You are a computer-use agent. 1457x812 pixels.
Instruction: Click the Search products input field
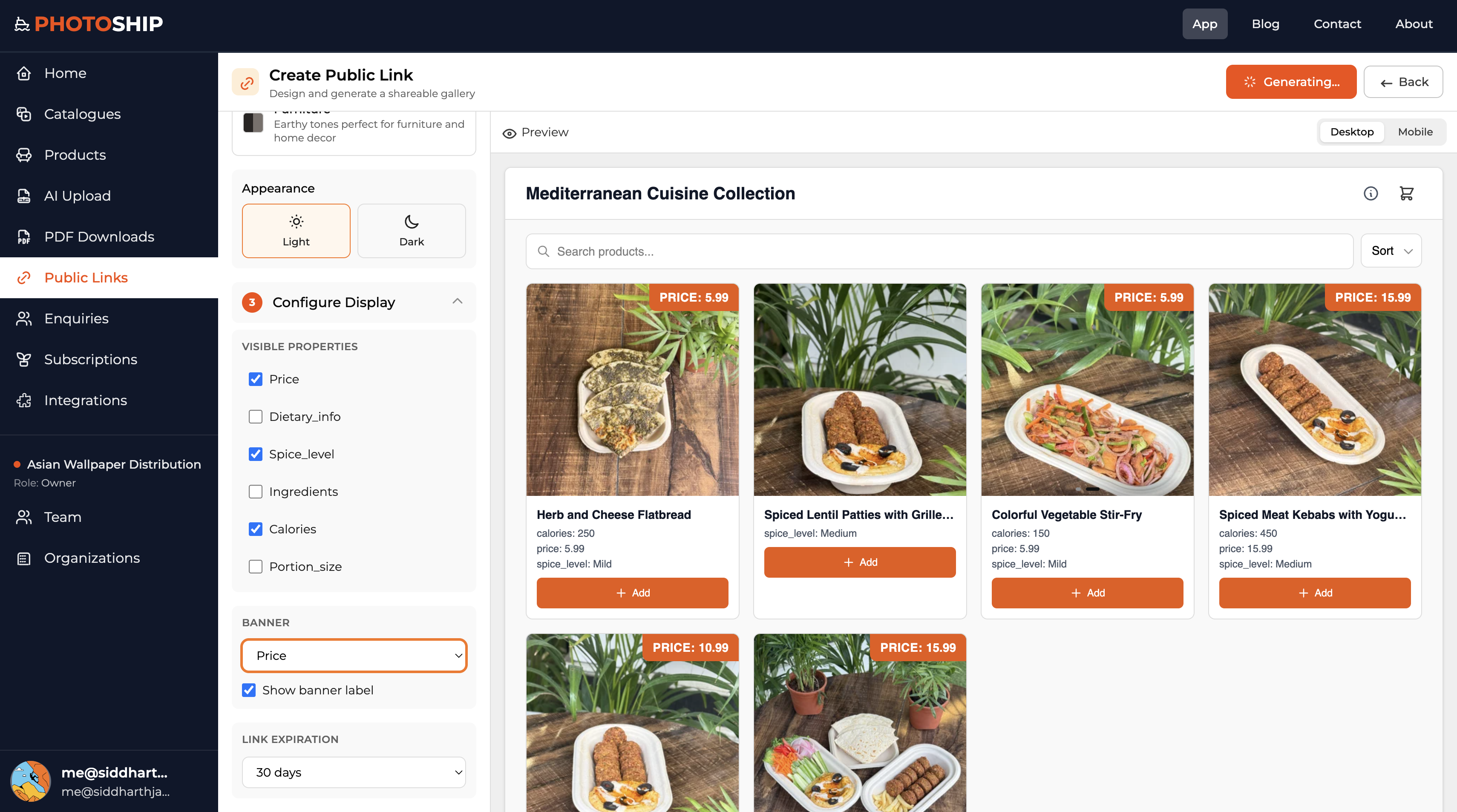(x=939, y=251)
